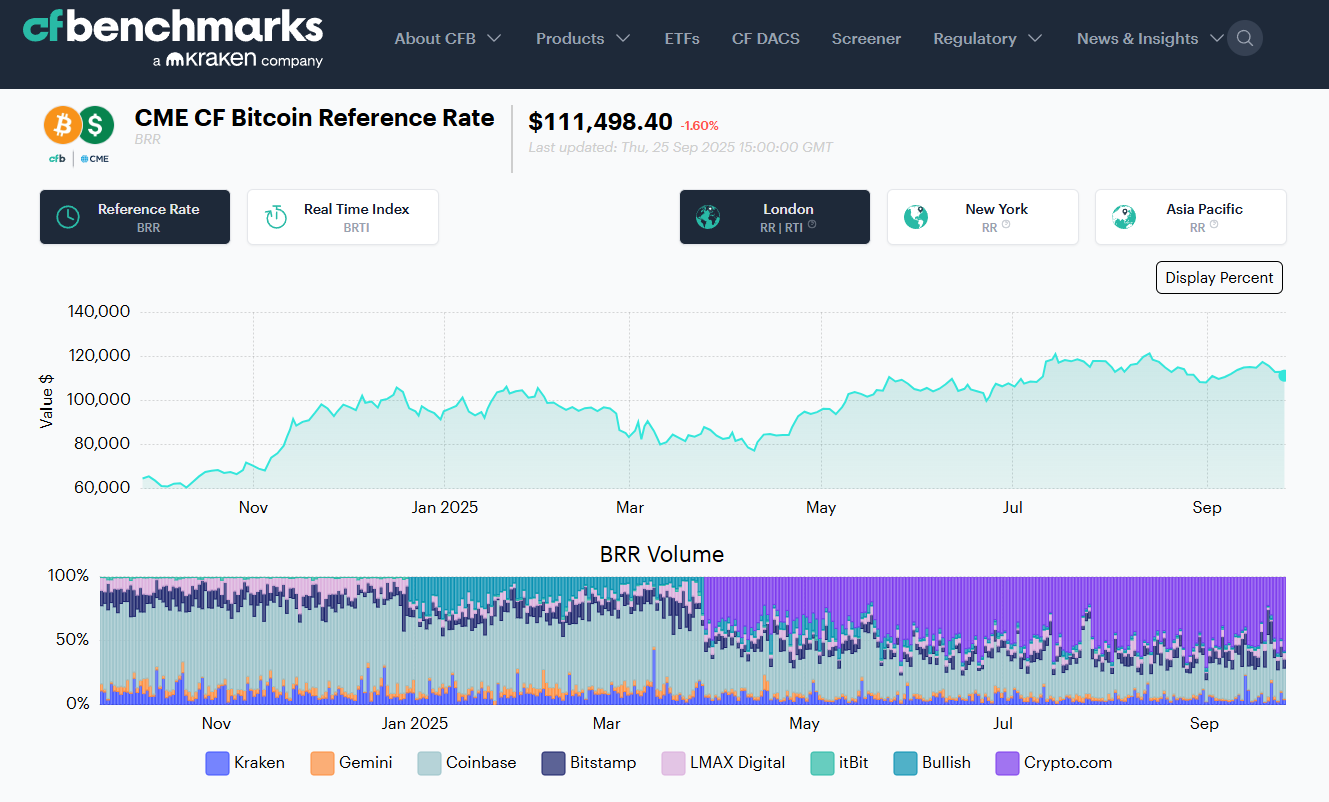1329x802 pixels.
Task: Click the CF Benchmarks logo
Action: (x=173, y=39)
